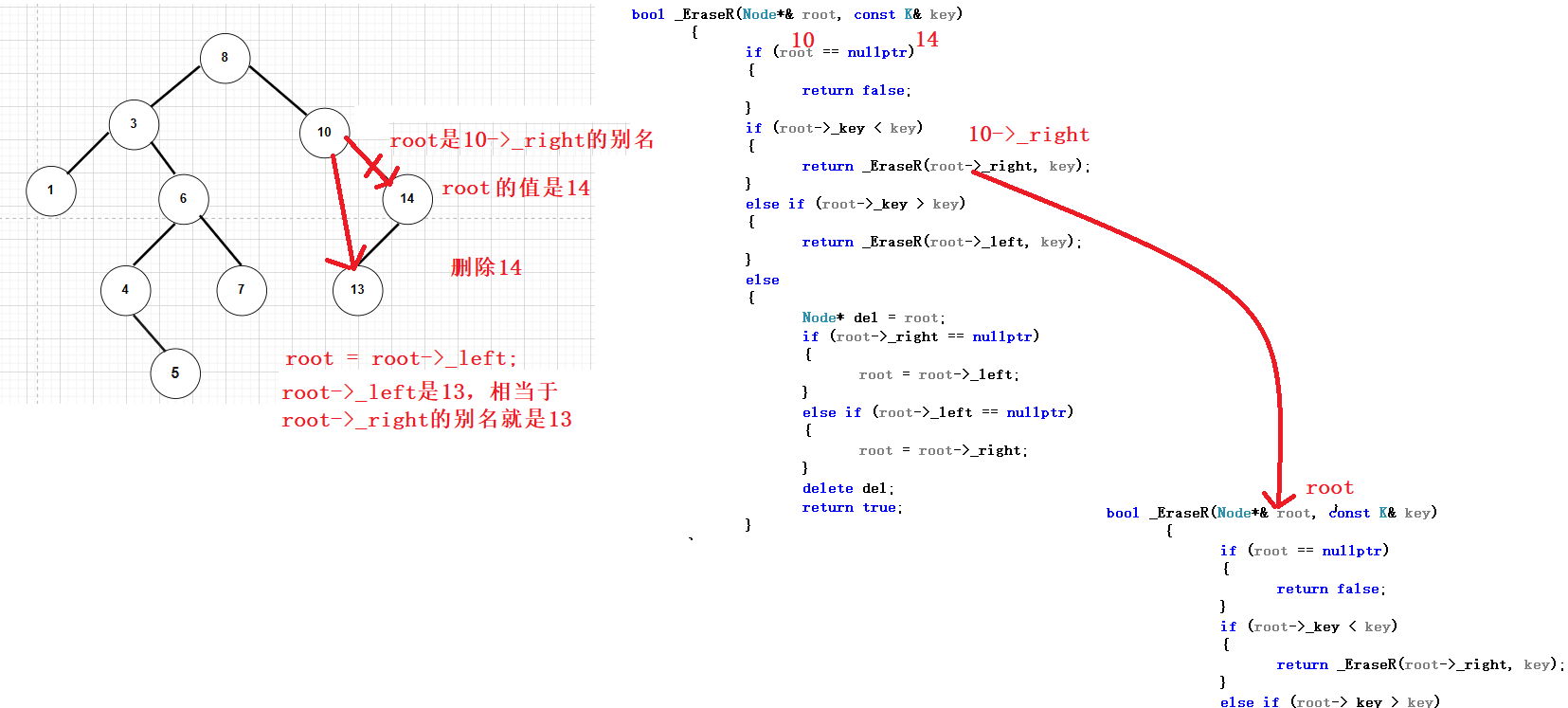
Task: Click the red note 'root是10->_right的别名'
Action: pos(522,140)
